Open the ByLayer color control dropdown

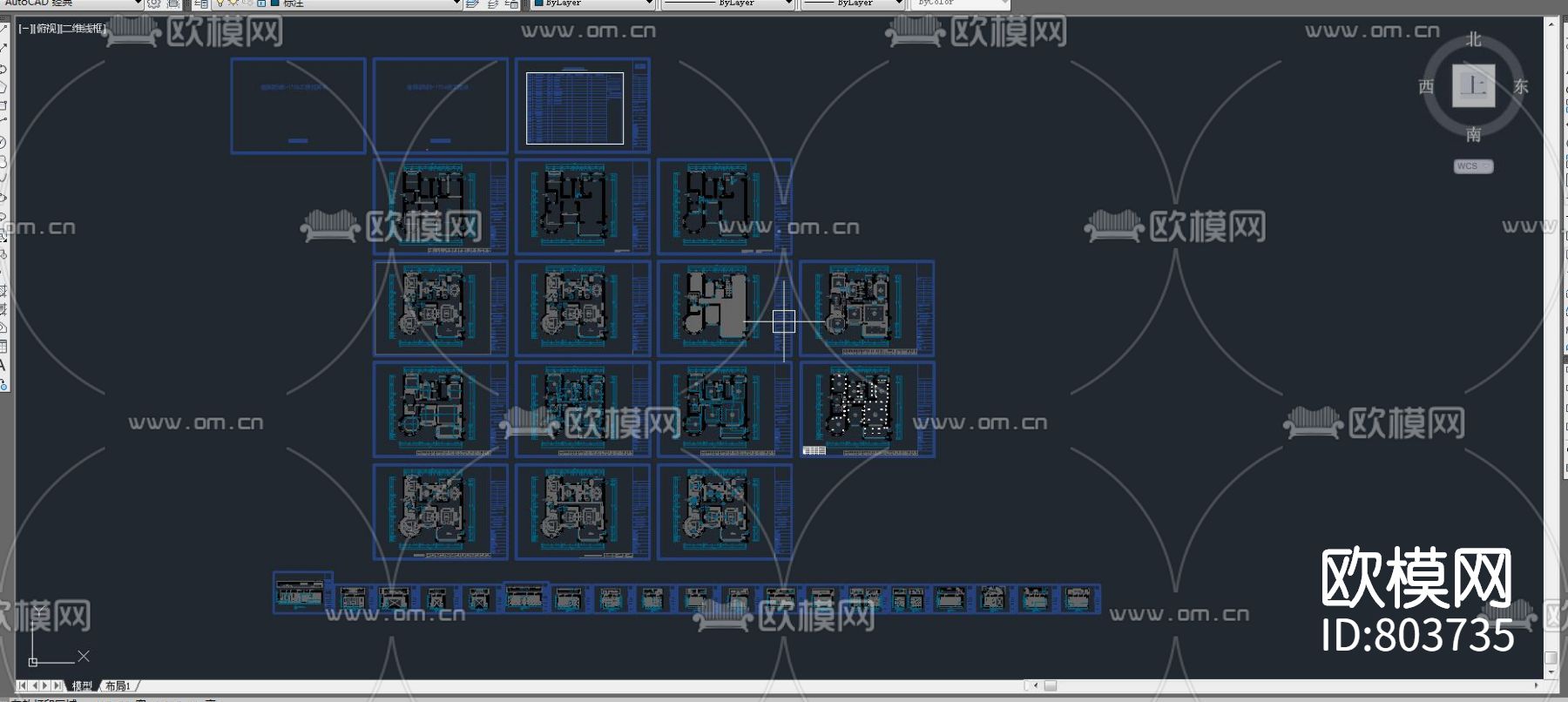point(592,3)
